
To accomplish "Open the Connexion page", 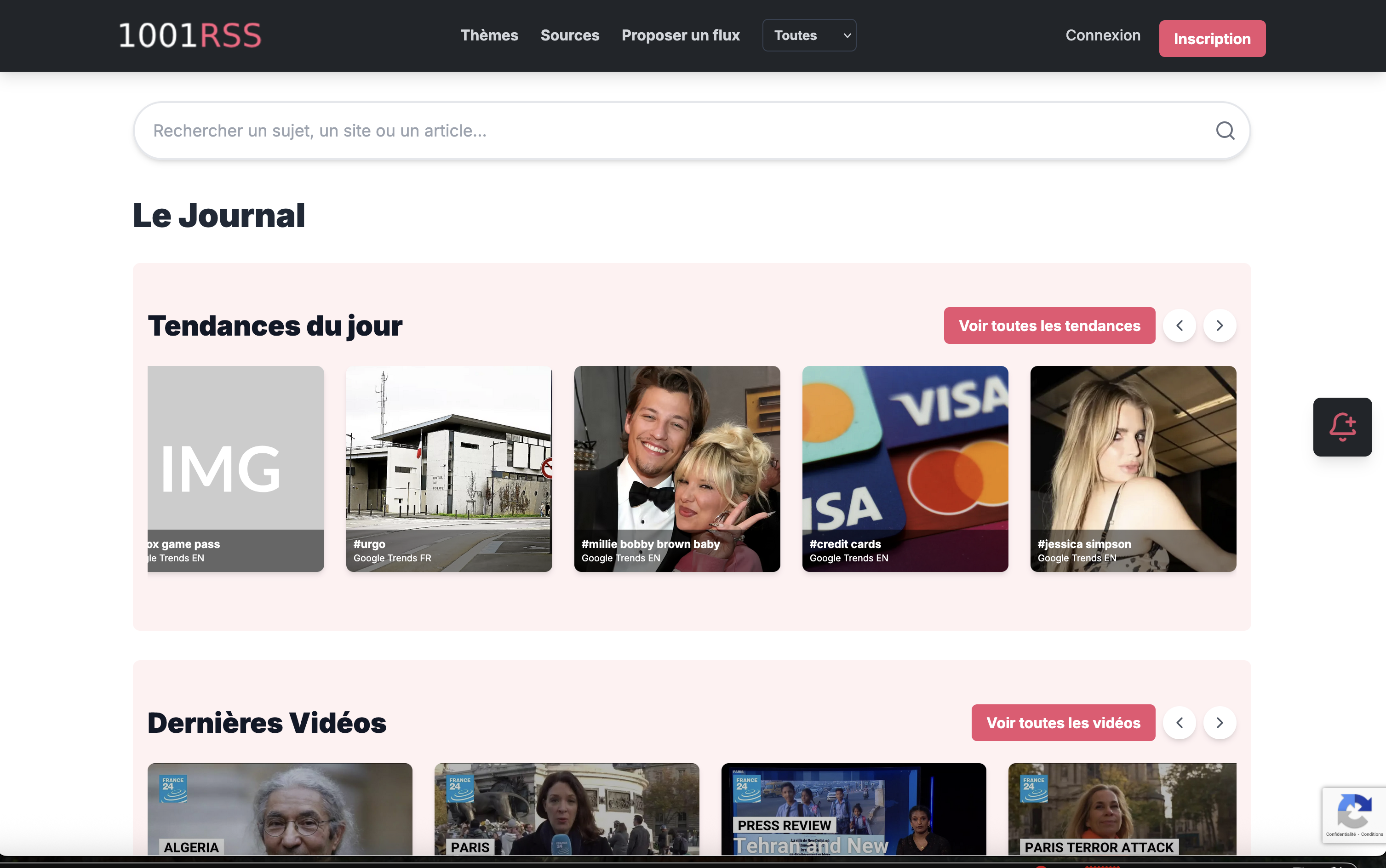I will pyautogui.click(x=1102, y=35).
